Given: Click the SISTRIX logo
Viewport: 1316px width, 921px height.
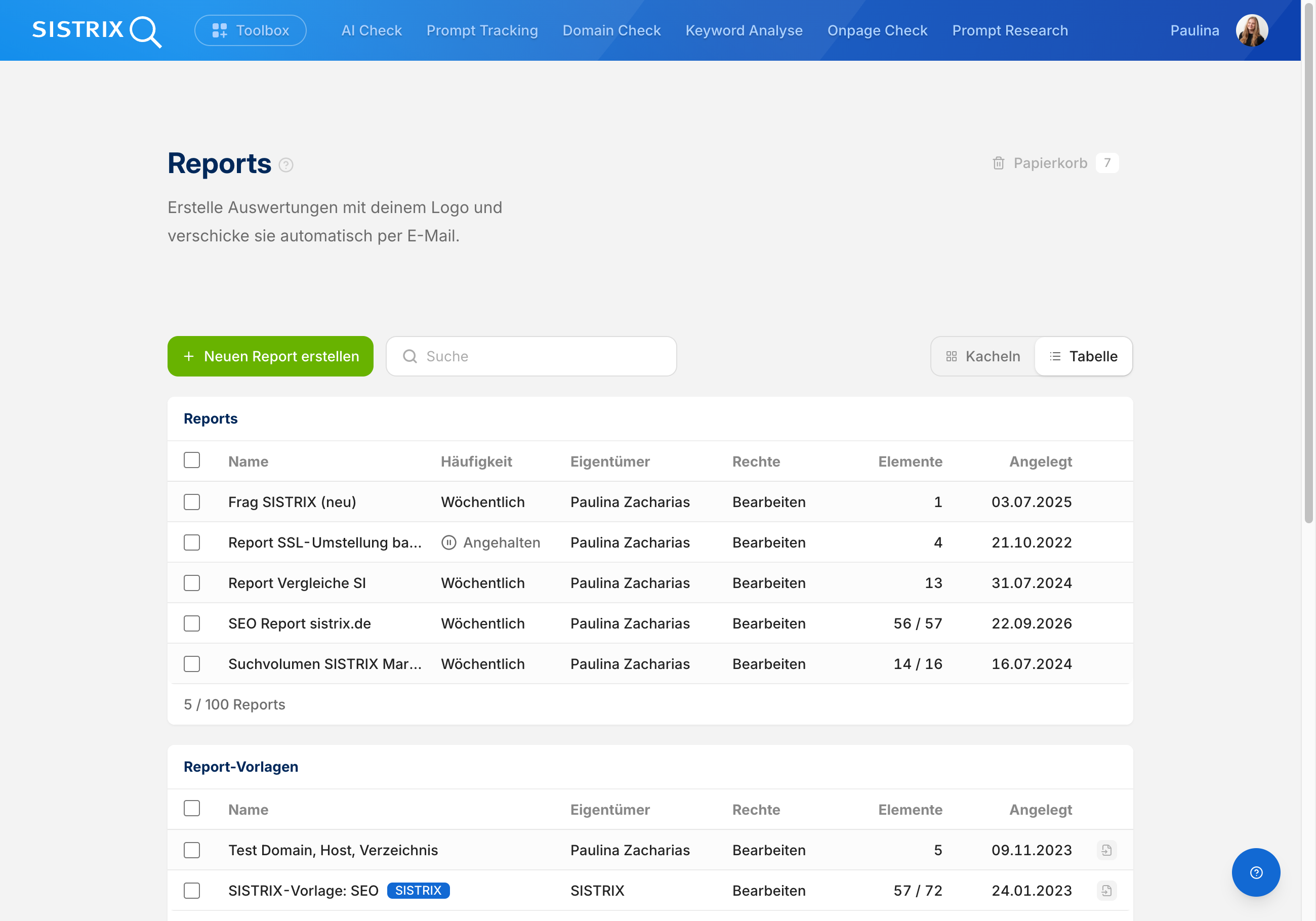Looking at the screenshot, I should (97, 31).
